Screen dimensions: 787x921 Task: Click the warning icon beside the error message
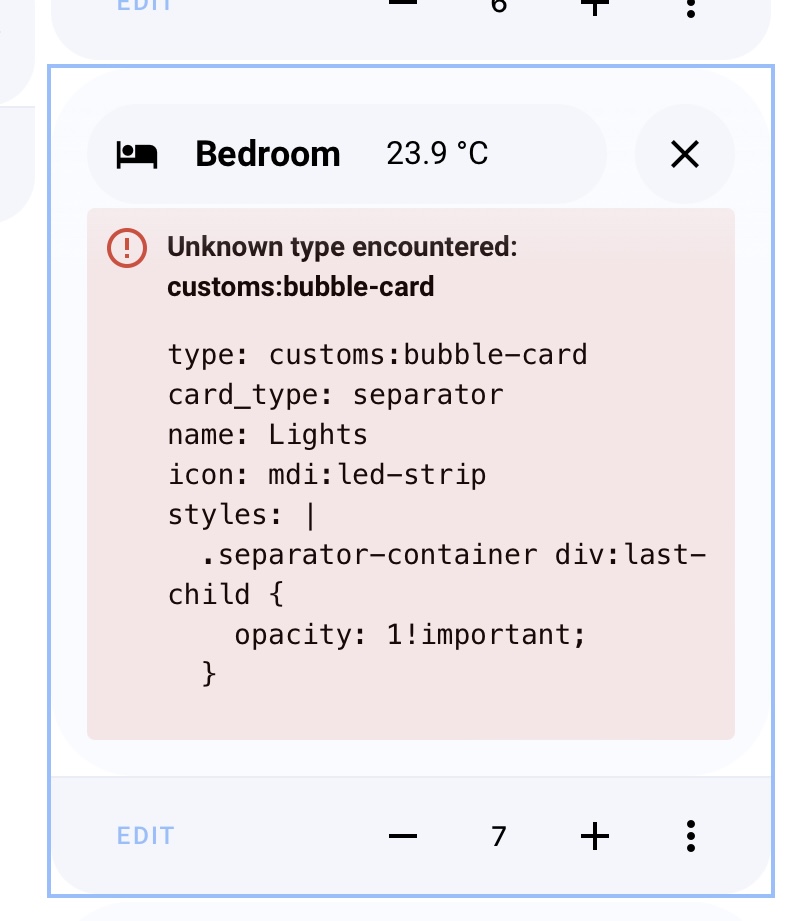127,247
